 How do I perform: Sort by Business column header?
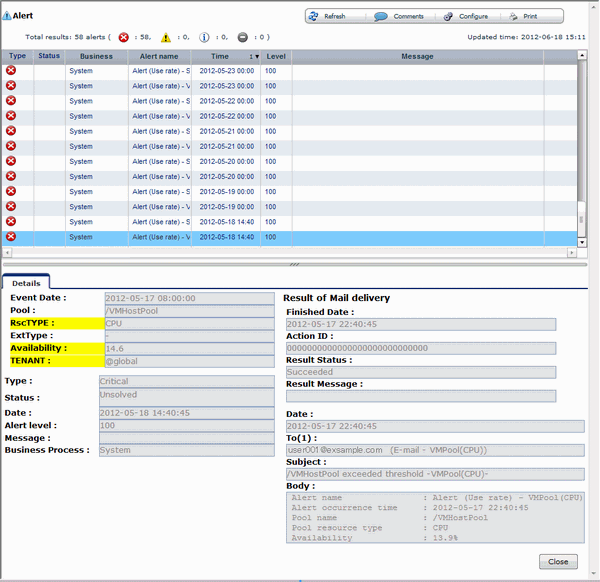click(96, 56)
